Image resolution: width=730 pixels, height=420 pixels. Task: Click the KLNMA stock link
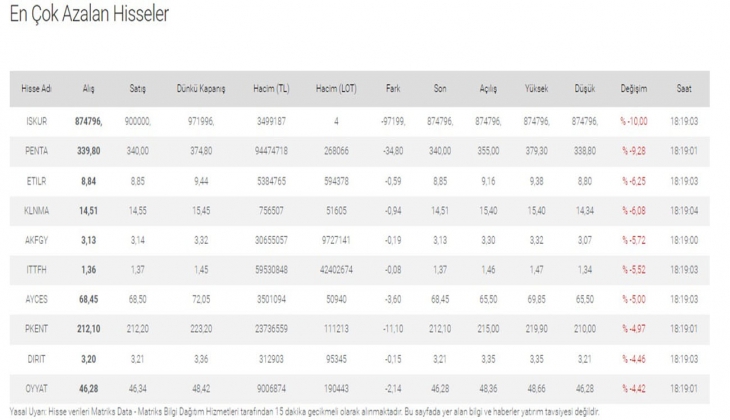click(35, 211)
